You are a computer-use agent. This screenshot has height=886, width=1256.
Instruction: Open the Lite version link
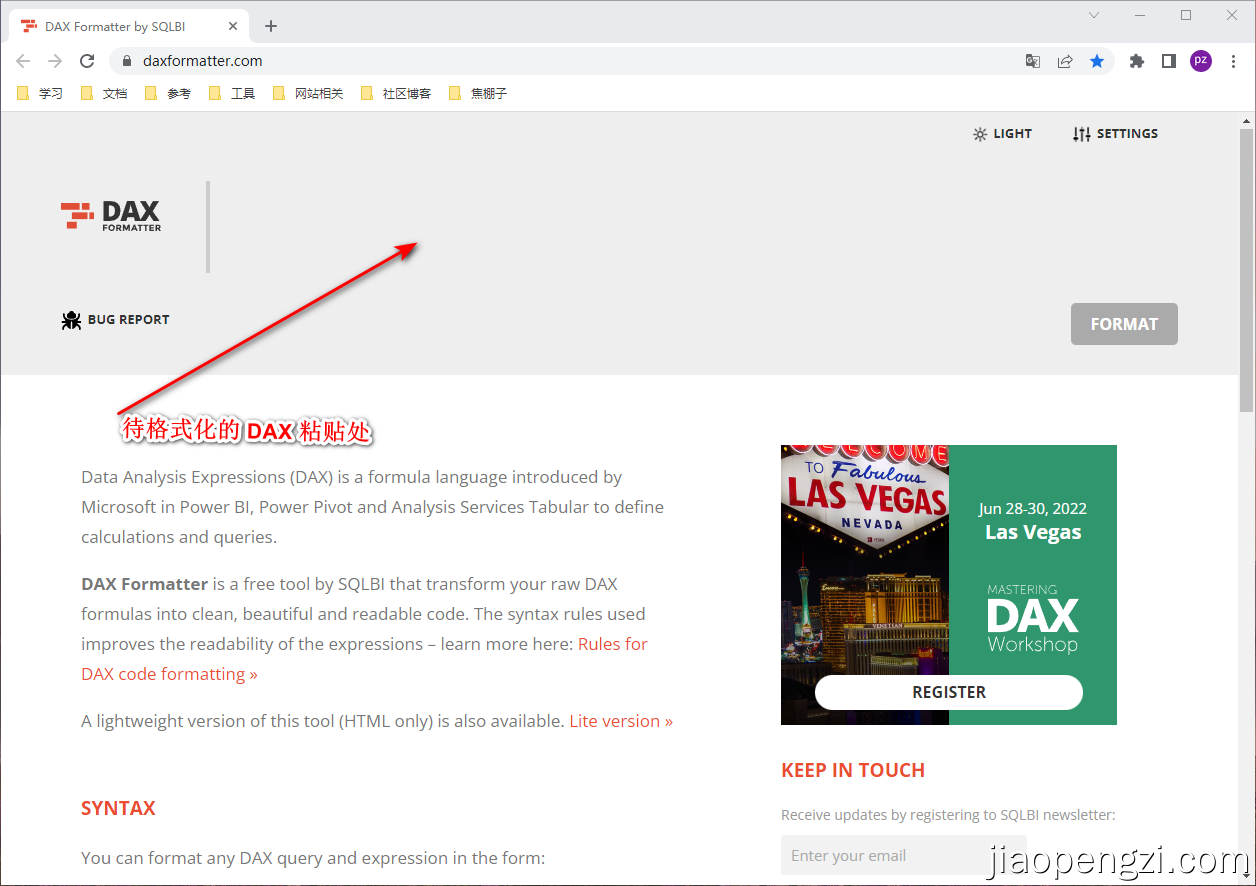click(x=621, y=721)
